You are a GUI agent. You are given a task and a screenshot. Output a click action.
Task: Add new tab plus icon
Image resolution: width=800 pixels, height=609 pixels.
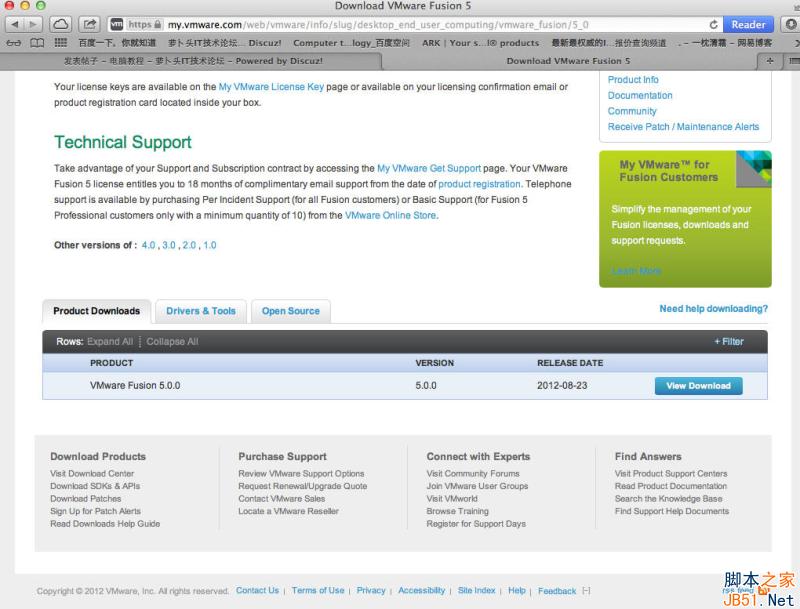coord(770,61)
